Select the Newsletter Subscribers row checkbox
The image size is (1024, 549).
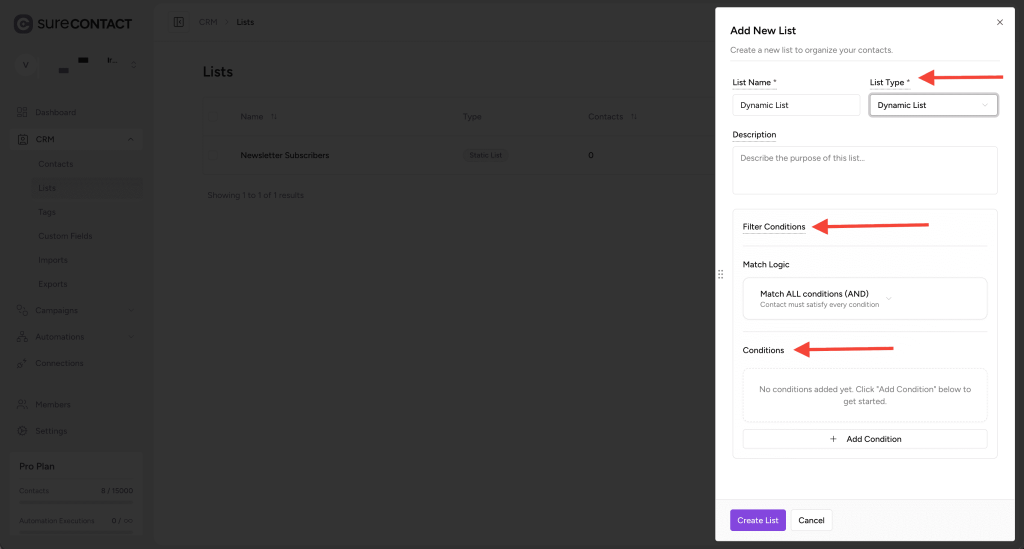[x=213, y=155]
